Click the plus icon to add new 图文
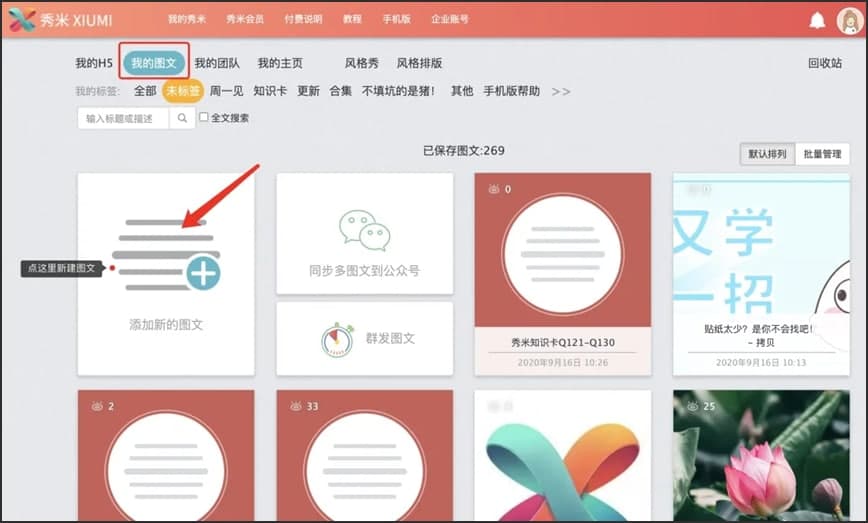The width and height of the screenshot is (868, 523). [x=203, y=273]
